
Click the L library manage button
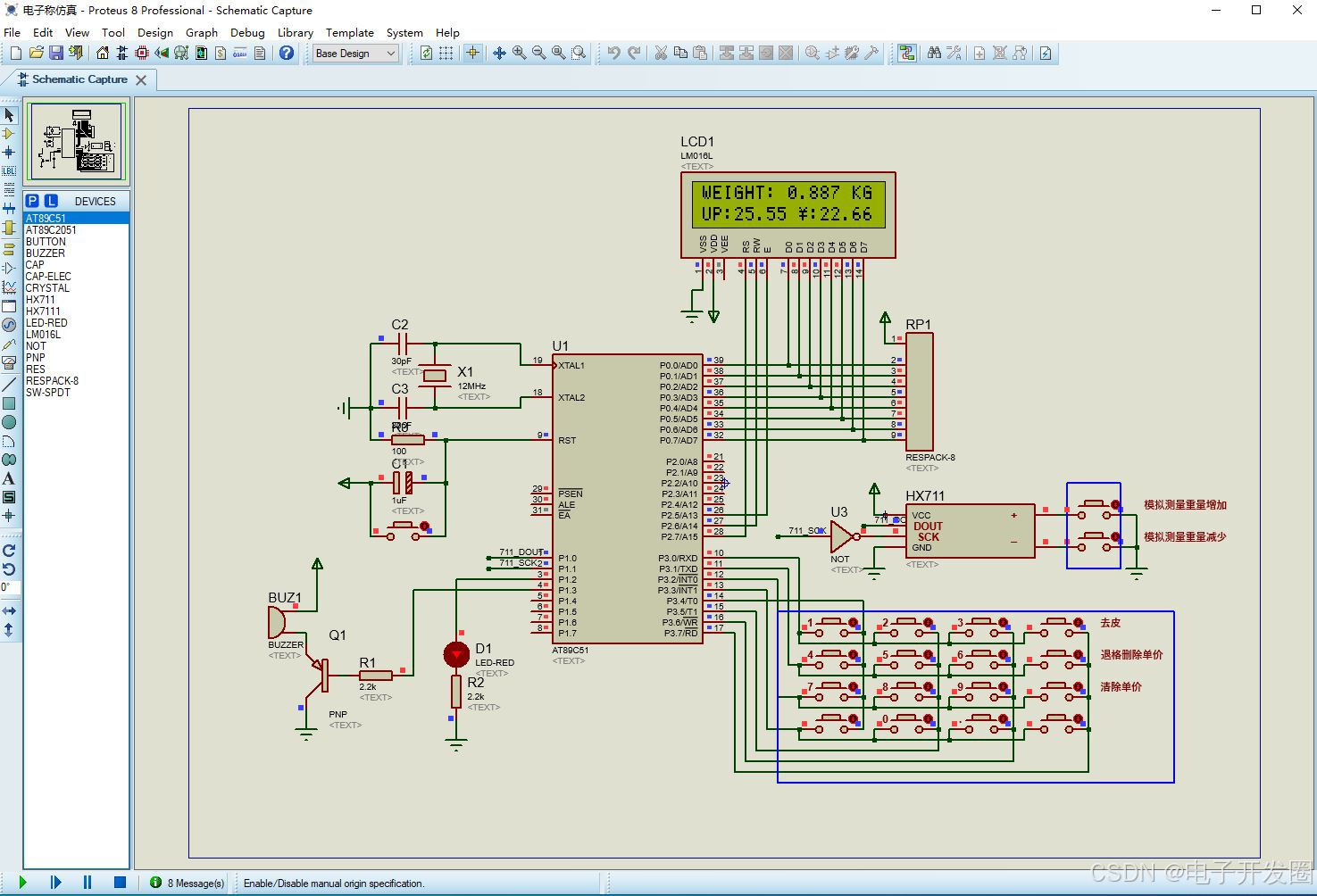click(51, 201)
